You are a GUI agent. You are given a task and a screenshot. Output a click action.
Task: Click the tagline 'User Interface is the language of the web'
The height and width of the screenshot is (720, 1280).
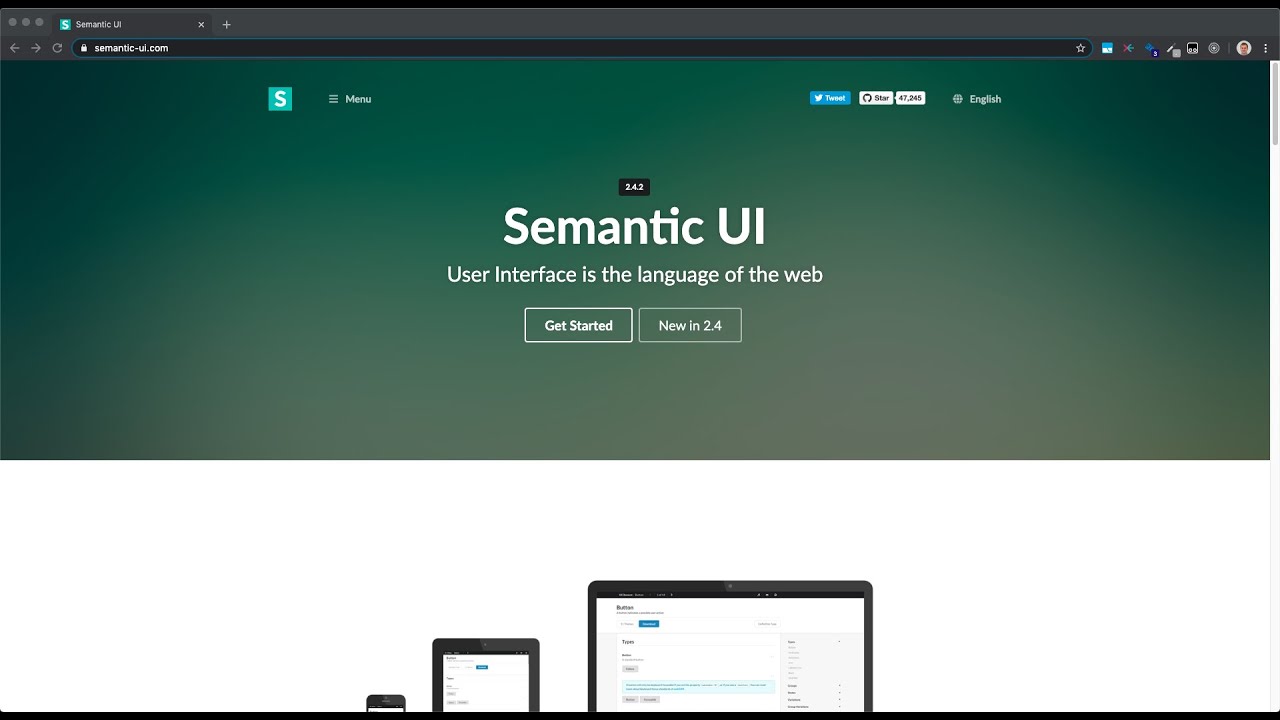click(x=634, y=274)
